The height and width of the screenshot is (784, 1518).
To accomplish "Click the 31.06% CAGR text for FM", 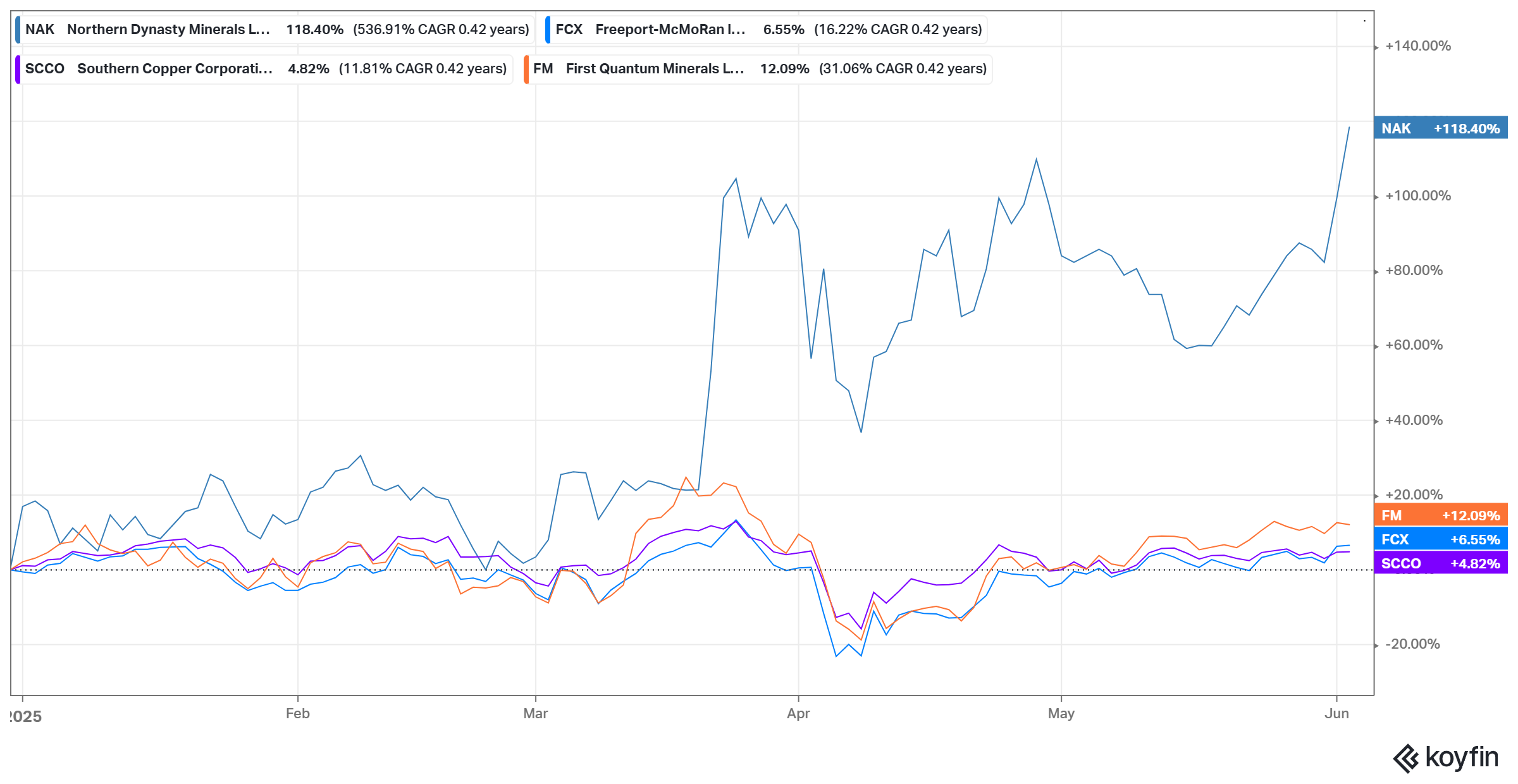I will coord(903,69).
